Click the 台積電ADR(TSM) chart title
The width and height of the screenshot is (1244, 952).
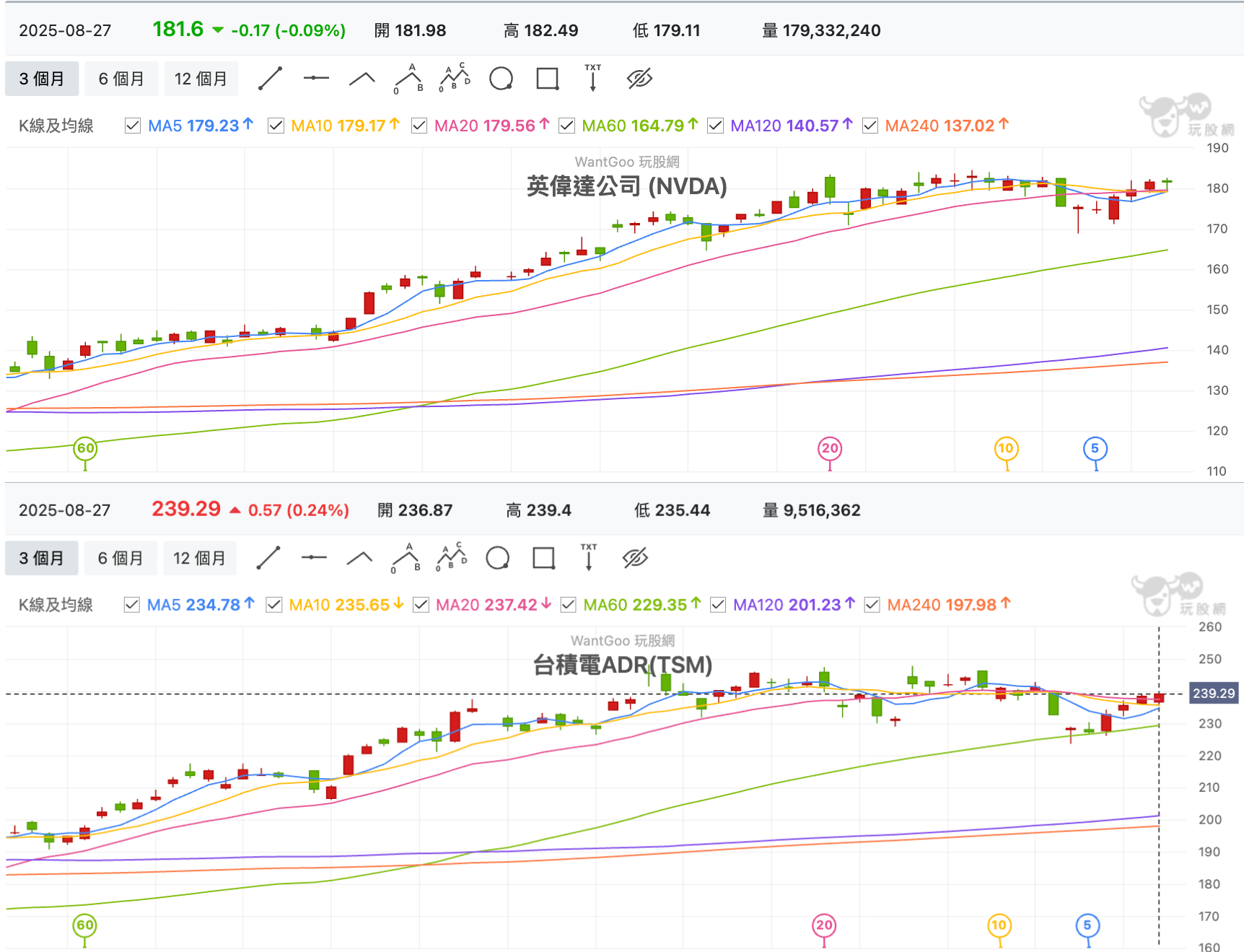point(623,665)
